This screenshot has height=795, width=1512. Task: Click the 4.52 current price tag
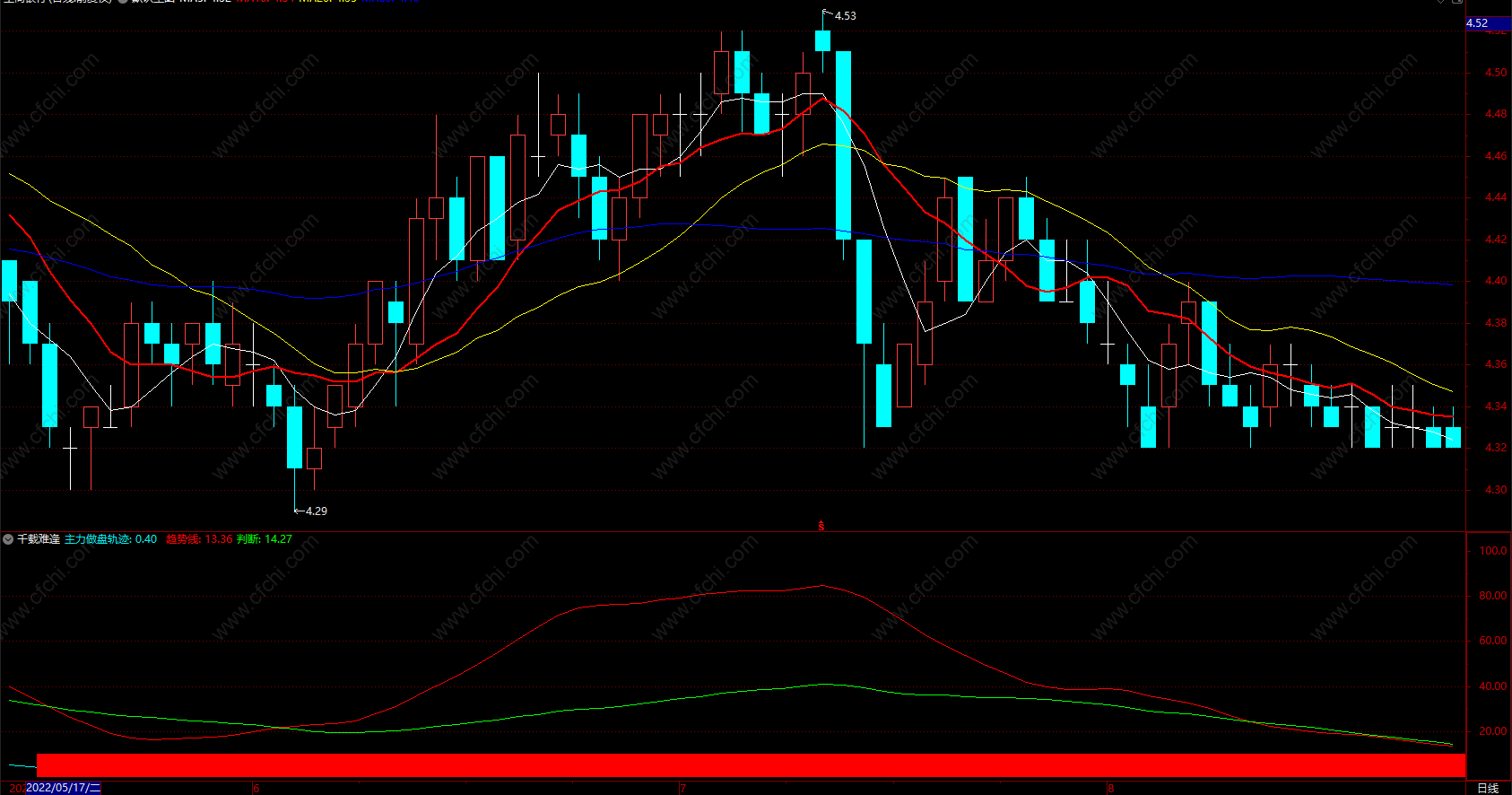1488,23
